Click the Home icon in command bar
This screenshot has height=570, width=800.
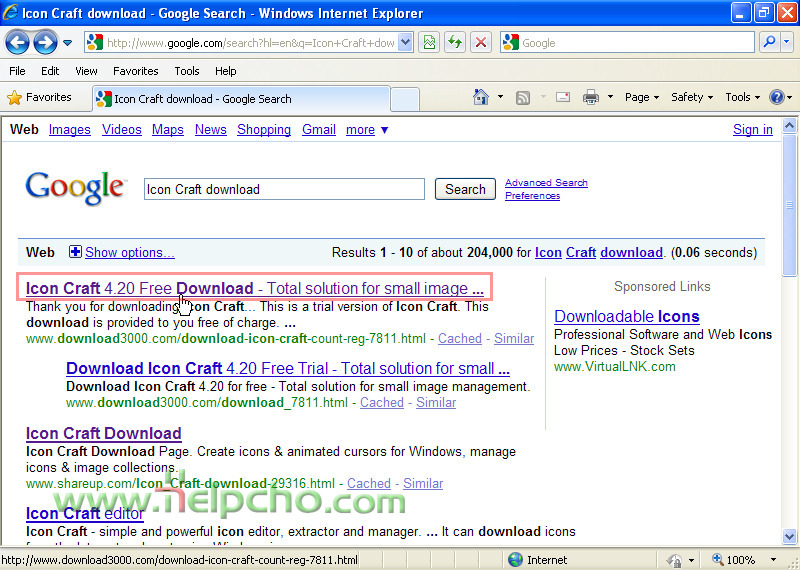coord(481,97)
